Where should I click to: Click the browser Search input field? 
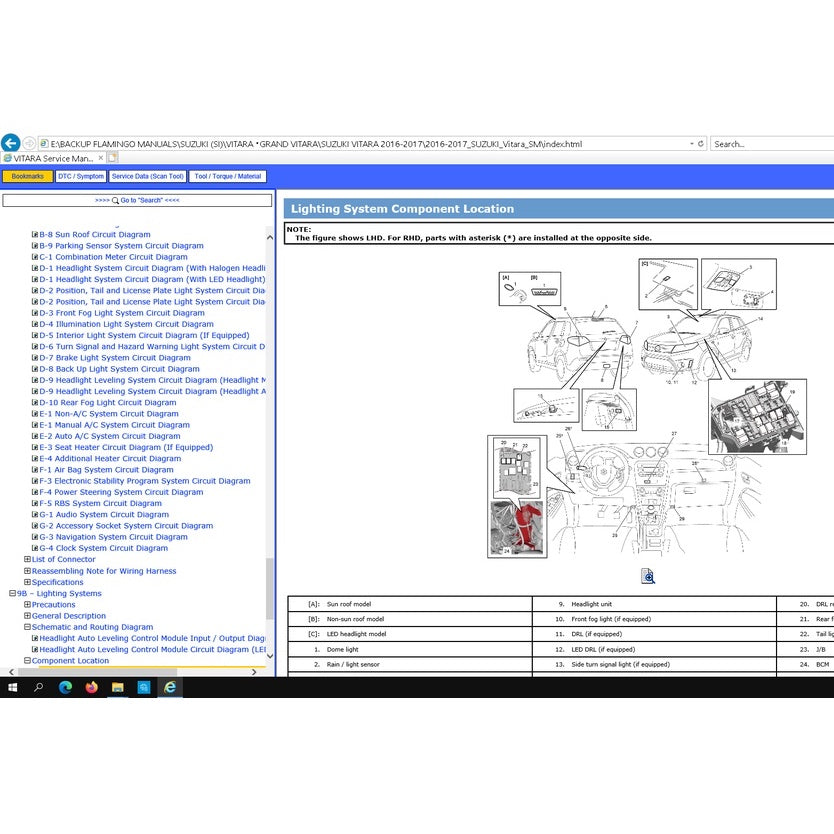coord(770,144)
